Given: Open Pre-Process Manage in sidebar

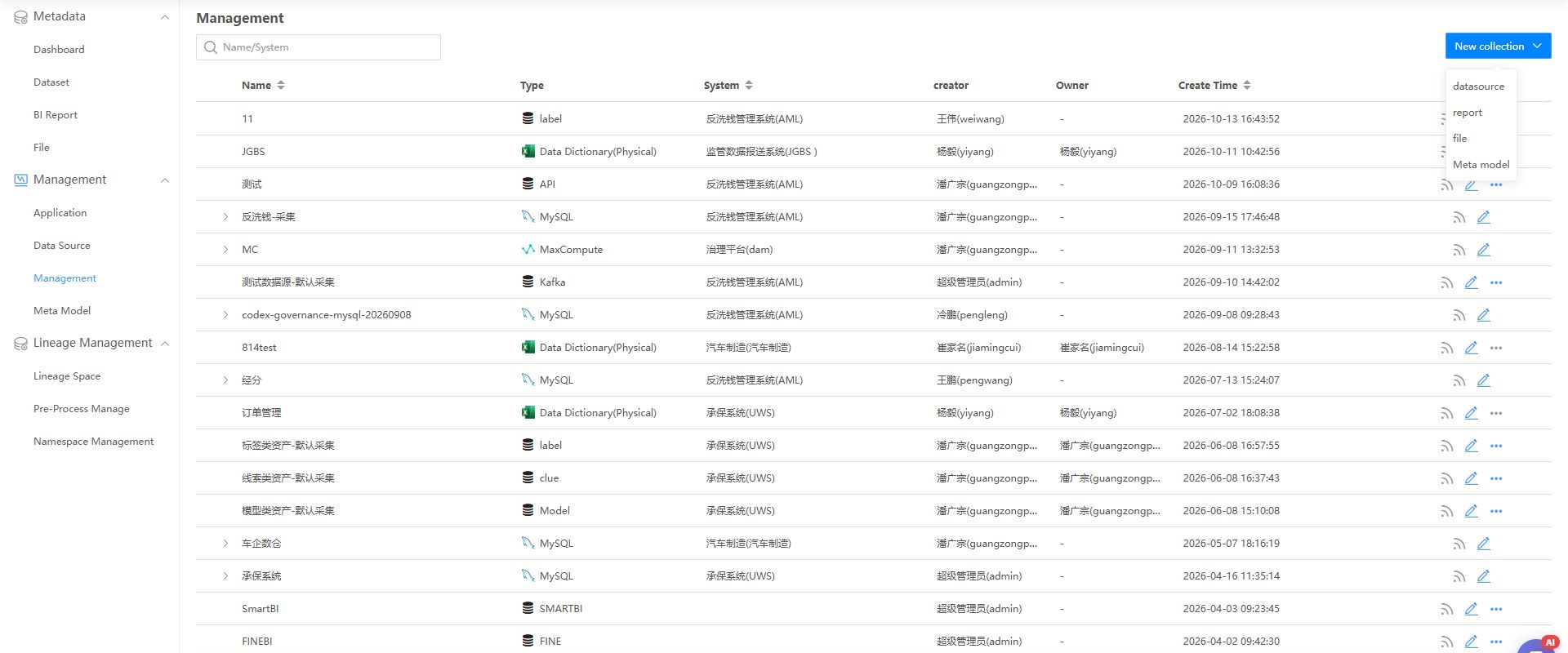Looking at the screenshot, I should point(82,409).
